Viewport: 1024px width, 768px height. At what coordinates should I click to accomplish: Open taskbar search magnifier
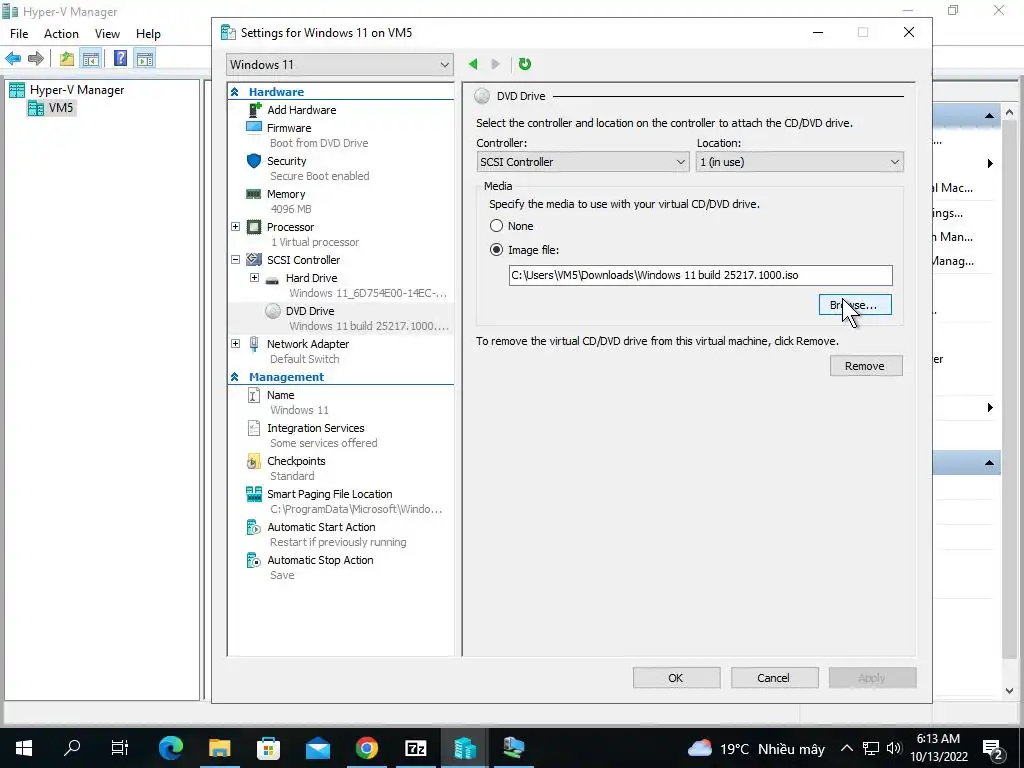(72, 748)
